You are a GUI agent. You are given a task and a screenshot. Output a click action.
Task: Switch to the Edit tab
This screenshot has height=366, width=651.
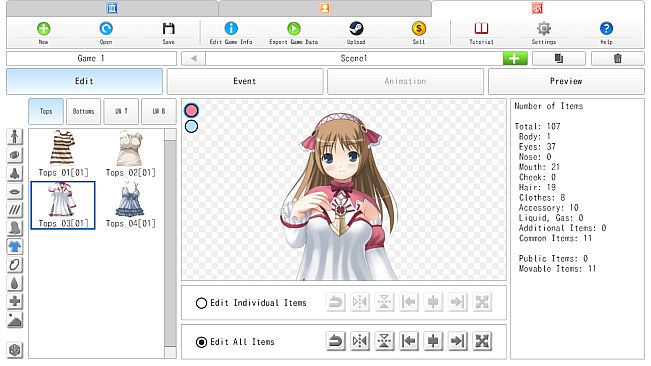point(84,81)
